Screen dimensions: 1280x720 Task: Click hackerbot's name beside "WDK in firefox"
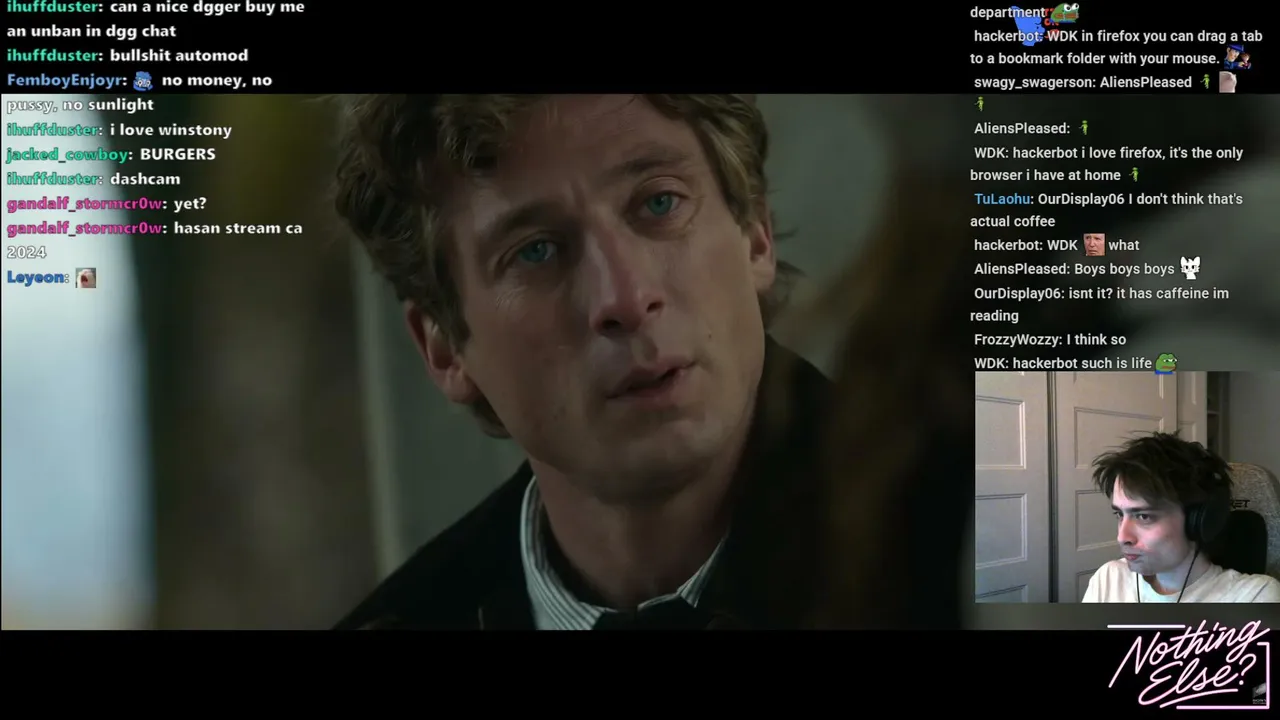1008,36
